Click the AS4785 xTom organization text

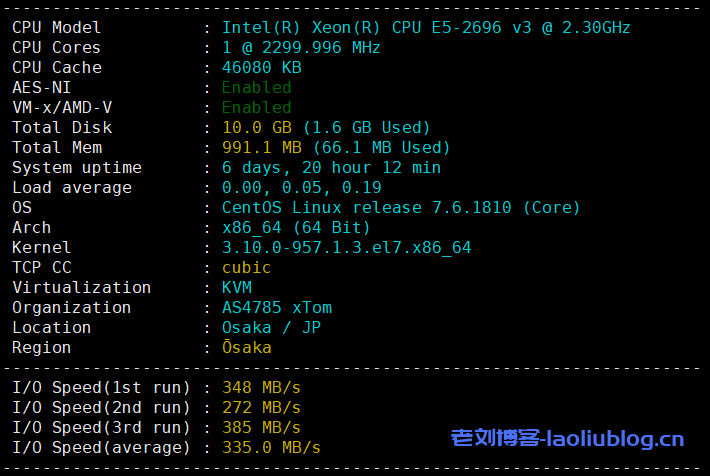click(276, 307)
